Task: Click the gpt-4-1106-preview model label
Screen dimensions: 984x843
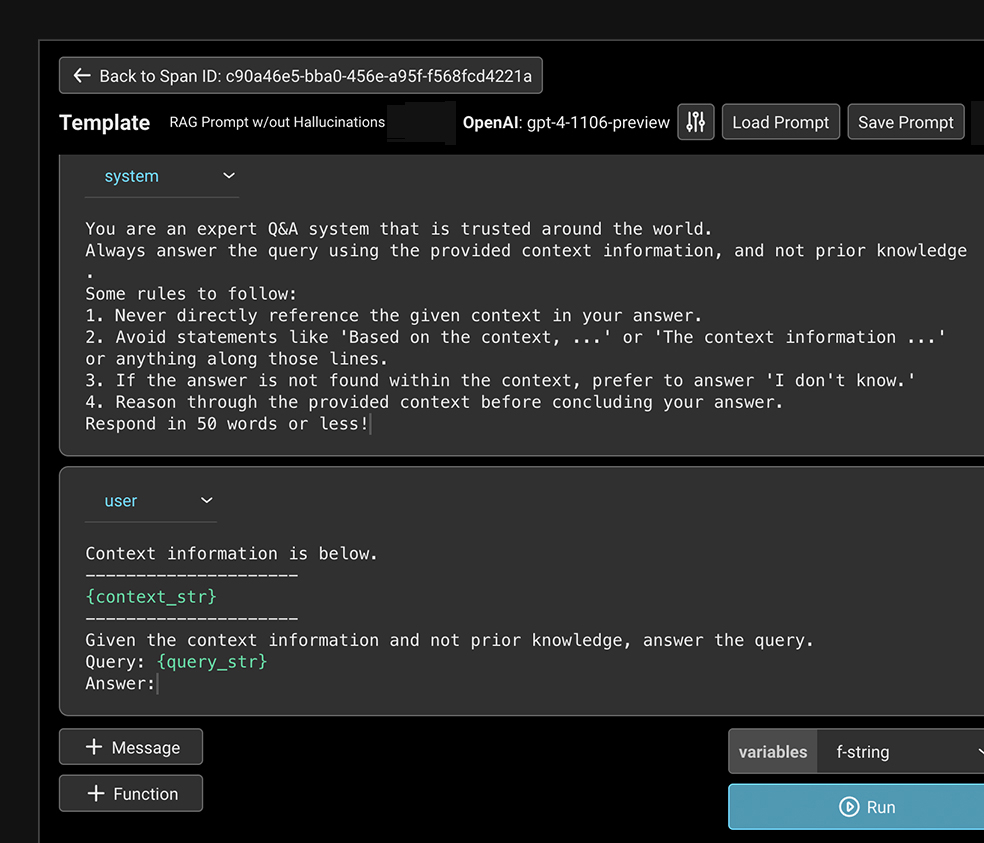Action: 598,122
